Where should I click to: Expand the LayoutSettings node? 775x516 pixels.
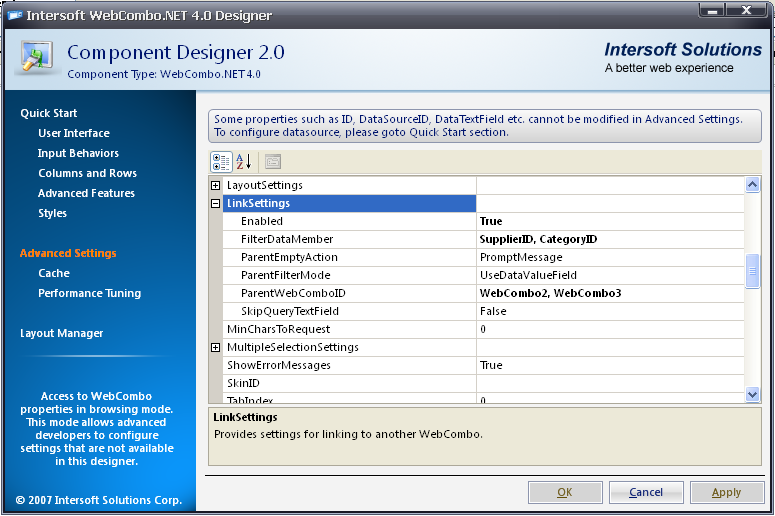click(215, 185)
